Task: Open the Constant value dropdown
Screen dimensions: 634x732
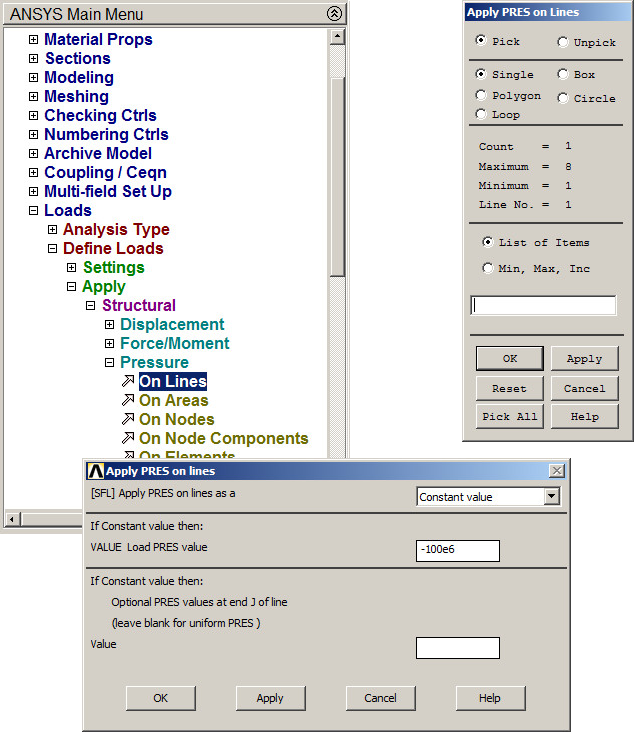Action: [x=551, y=497]
